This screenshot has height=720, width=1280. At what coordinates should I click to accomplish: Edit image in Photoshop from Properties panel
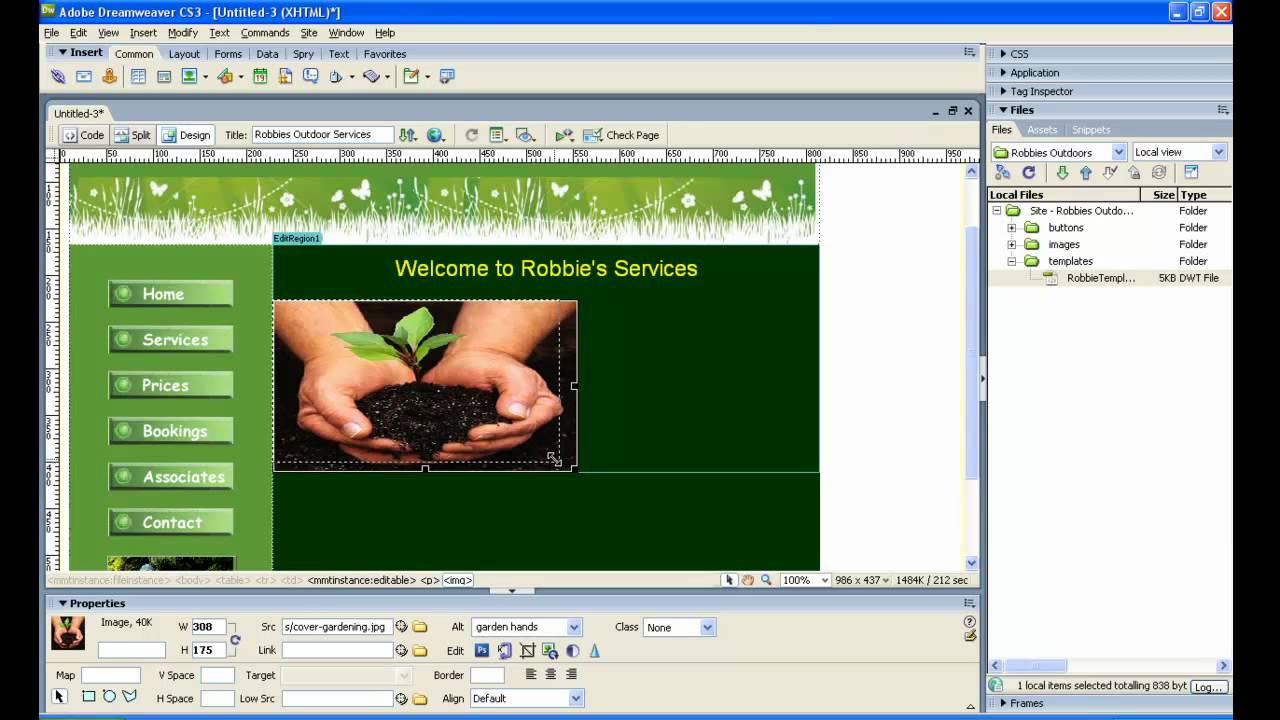pos(482,649)
